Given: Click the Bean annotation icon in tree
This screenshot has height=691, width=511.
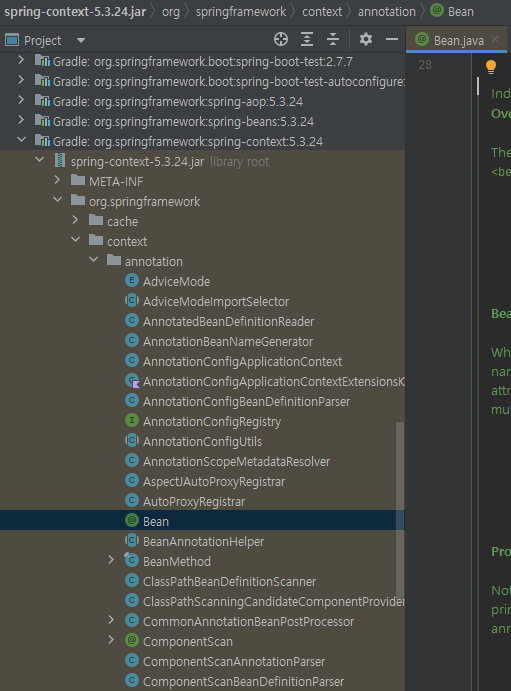Looking at the screenshot, I should [x=132, y=520].
